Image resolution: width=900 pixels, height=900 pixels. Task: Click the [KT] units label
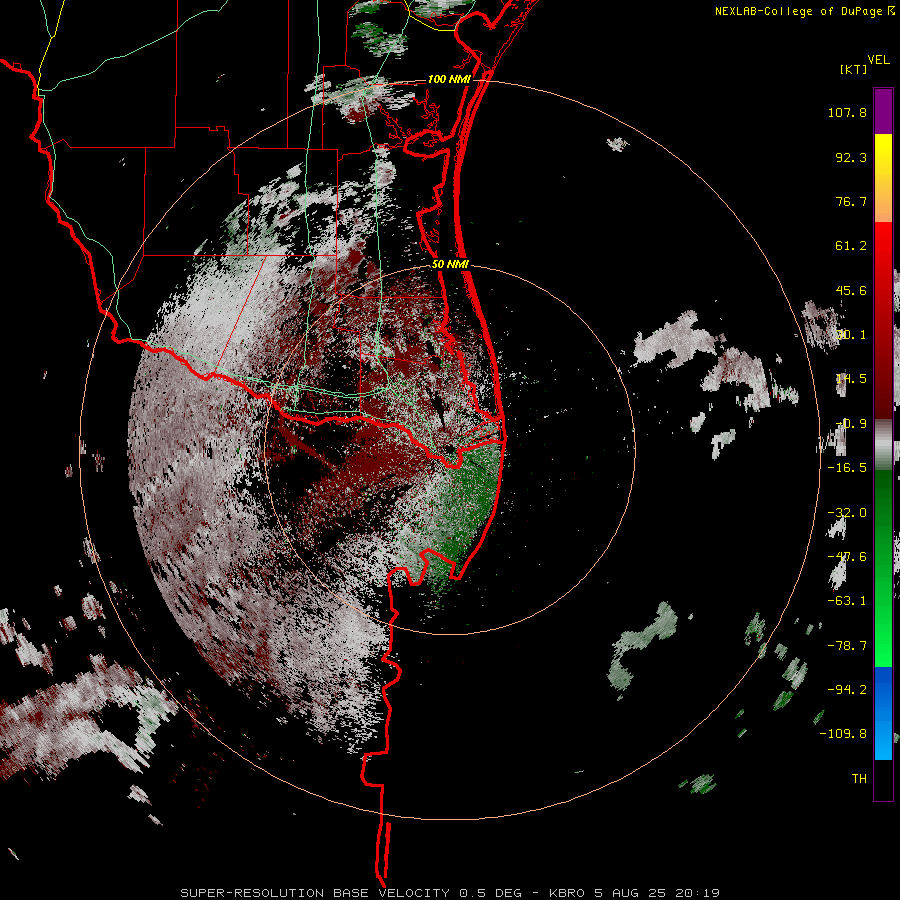pos(853,69)
